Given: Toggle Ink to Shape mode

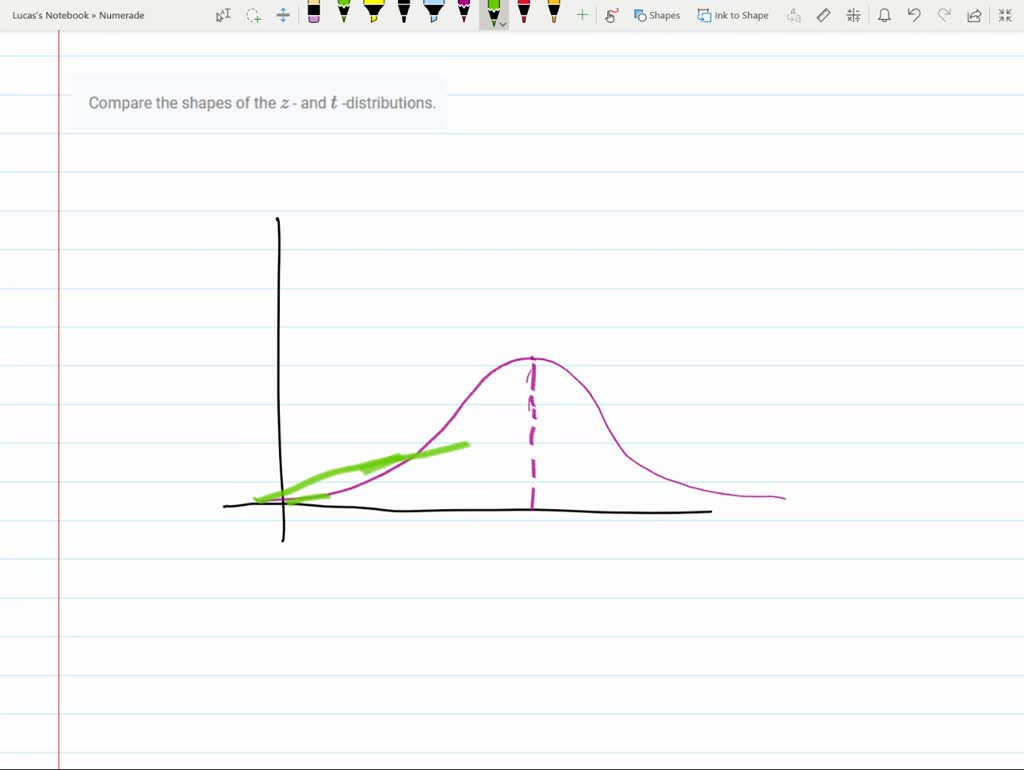Looking at the screenshot, I should click(x=733, y=15).
